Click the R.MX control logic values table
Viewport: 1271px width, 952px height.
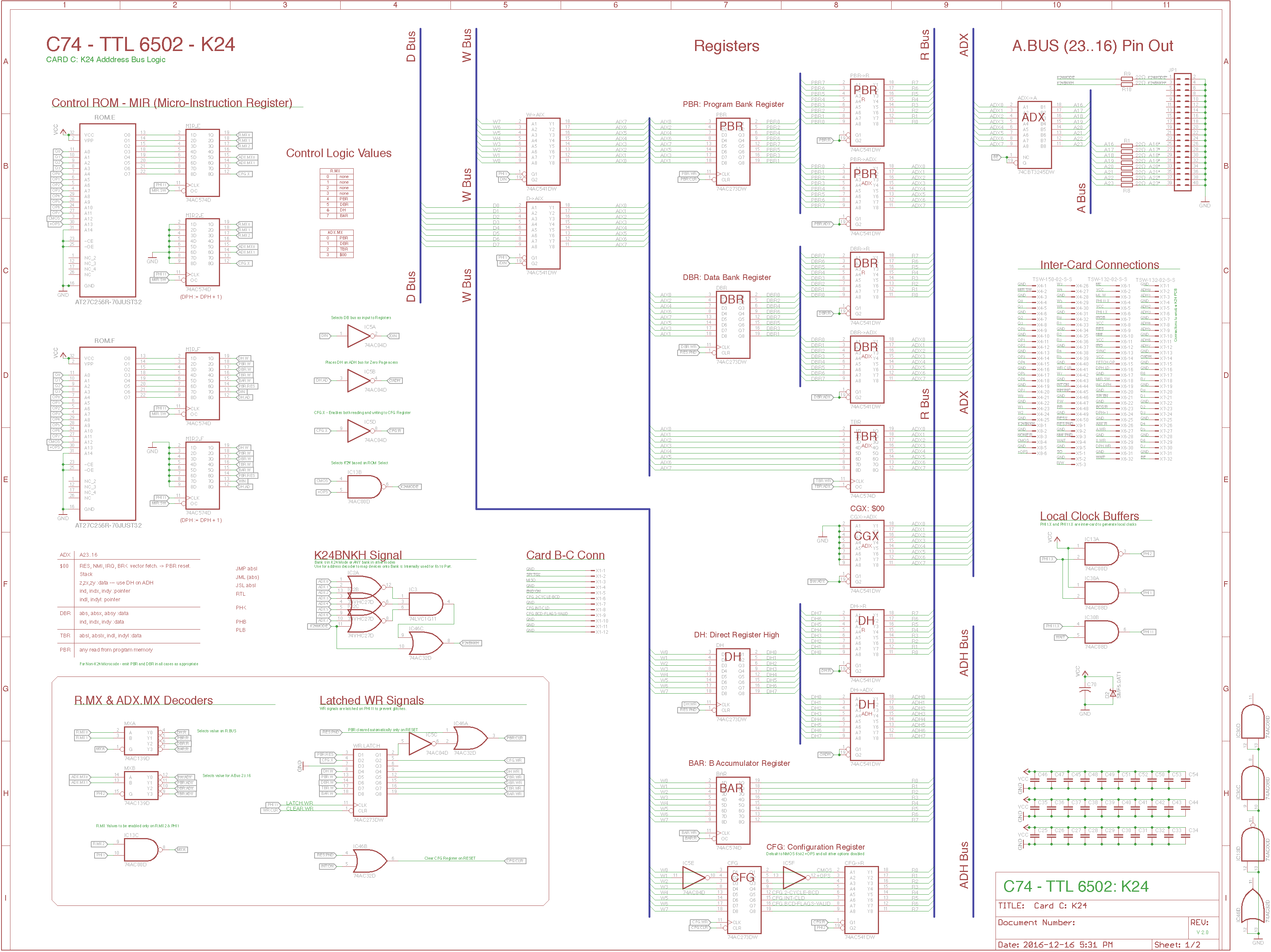click(x=336, y=194)
